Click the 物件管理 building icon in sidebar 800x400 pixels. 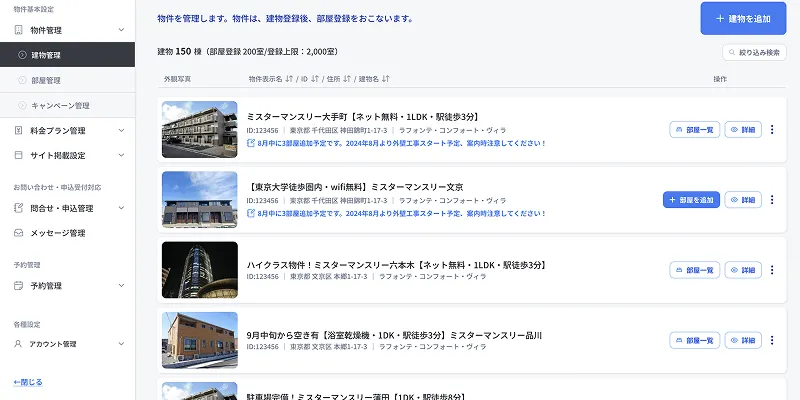click(x=18, y=30)
